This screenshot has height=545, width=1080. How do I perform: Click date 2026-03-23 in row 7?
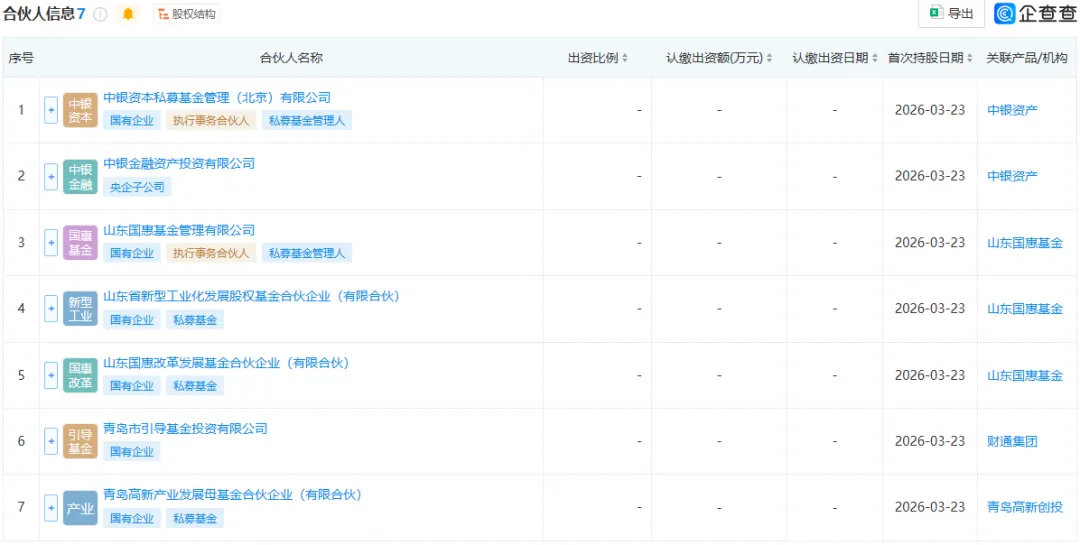(930, 508)
